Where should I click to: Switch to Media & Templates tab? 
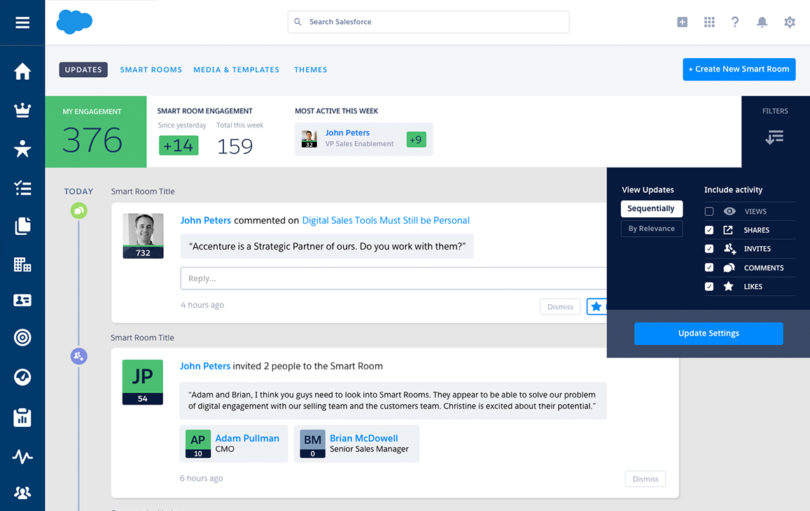pyautogui.click(x=236, y=70)
